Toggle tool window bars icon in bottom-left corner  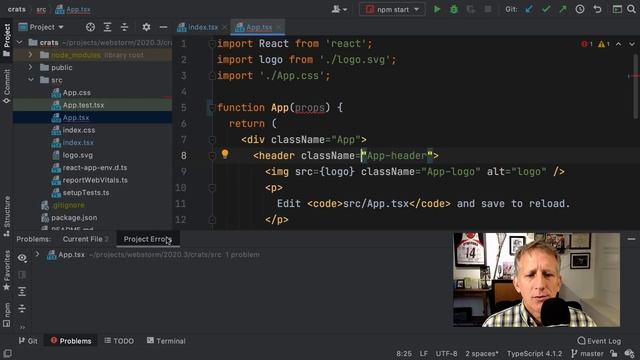coord(7,353)
